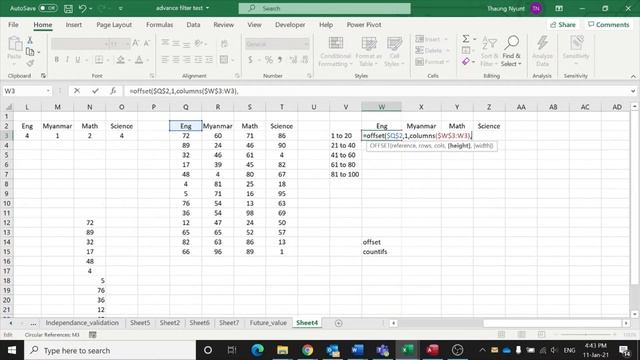
Task: Click the zoom slider in status bar
Action: pos(586,335)
